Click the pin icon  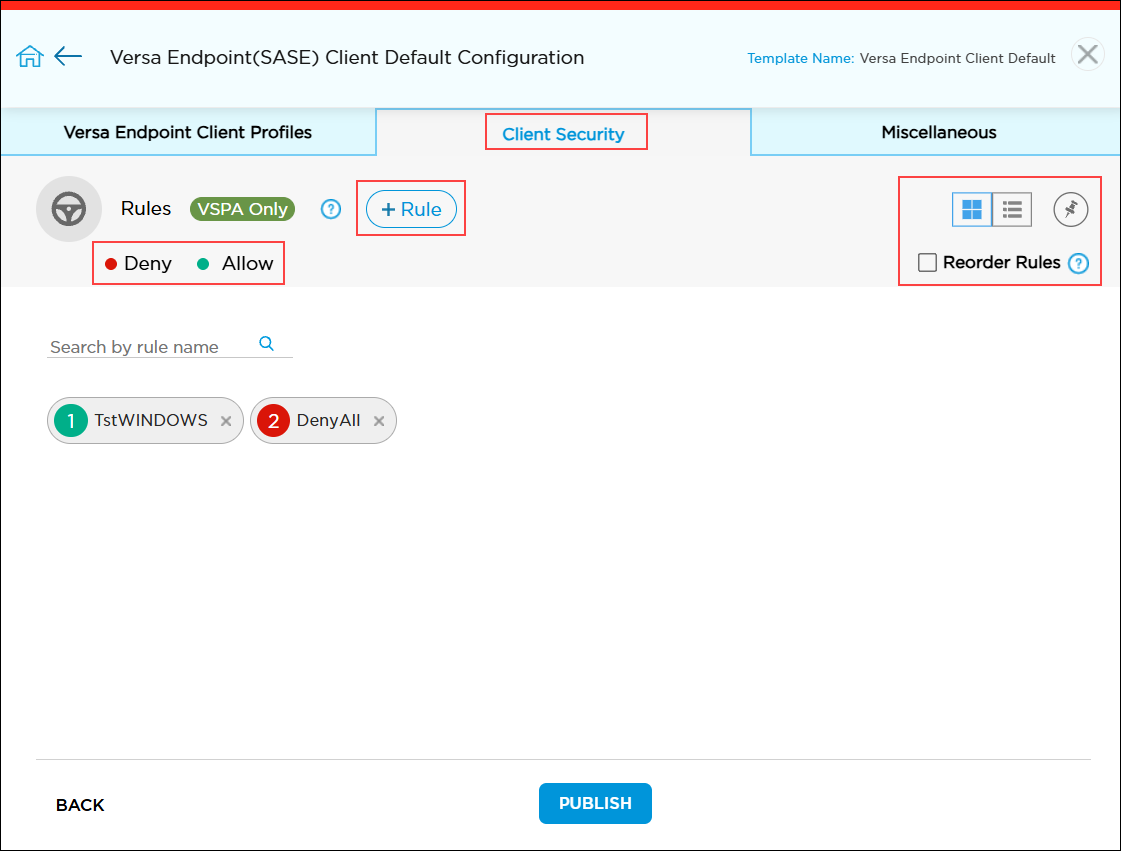1070,210
